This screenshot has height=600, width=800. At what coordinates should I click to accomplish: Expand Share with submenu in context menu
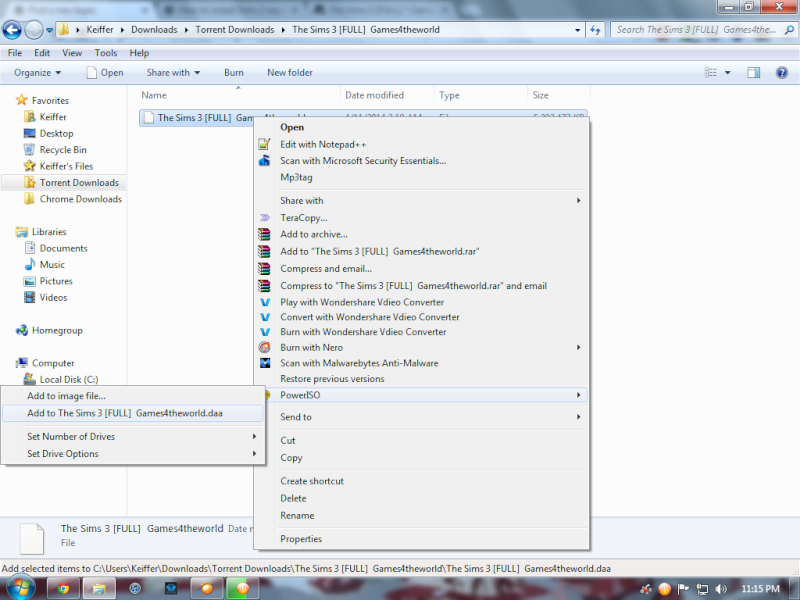579,201
